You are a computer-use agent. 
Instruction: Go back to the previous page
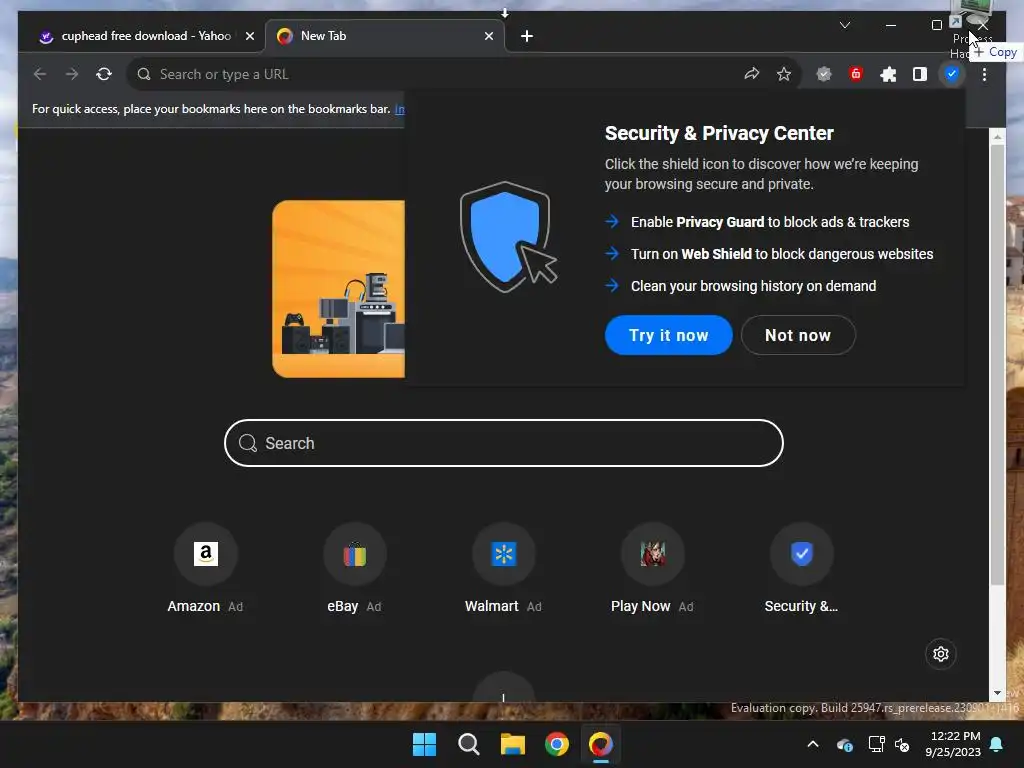pos(40,74)
